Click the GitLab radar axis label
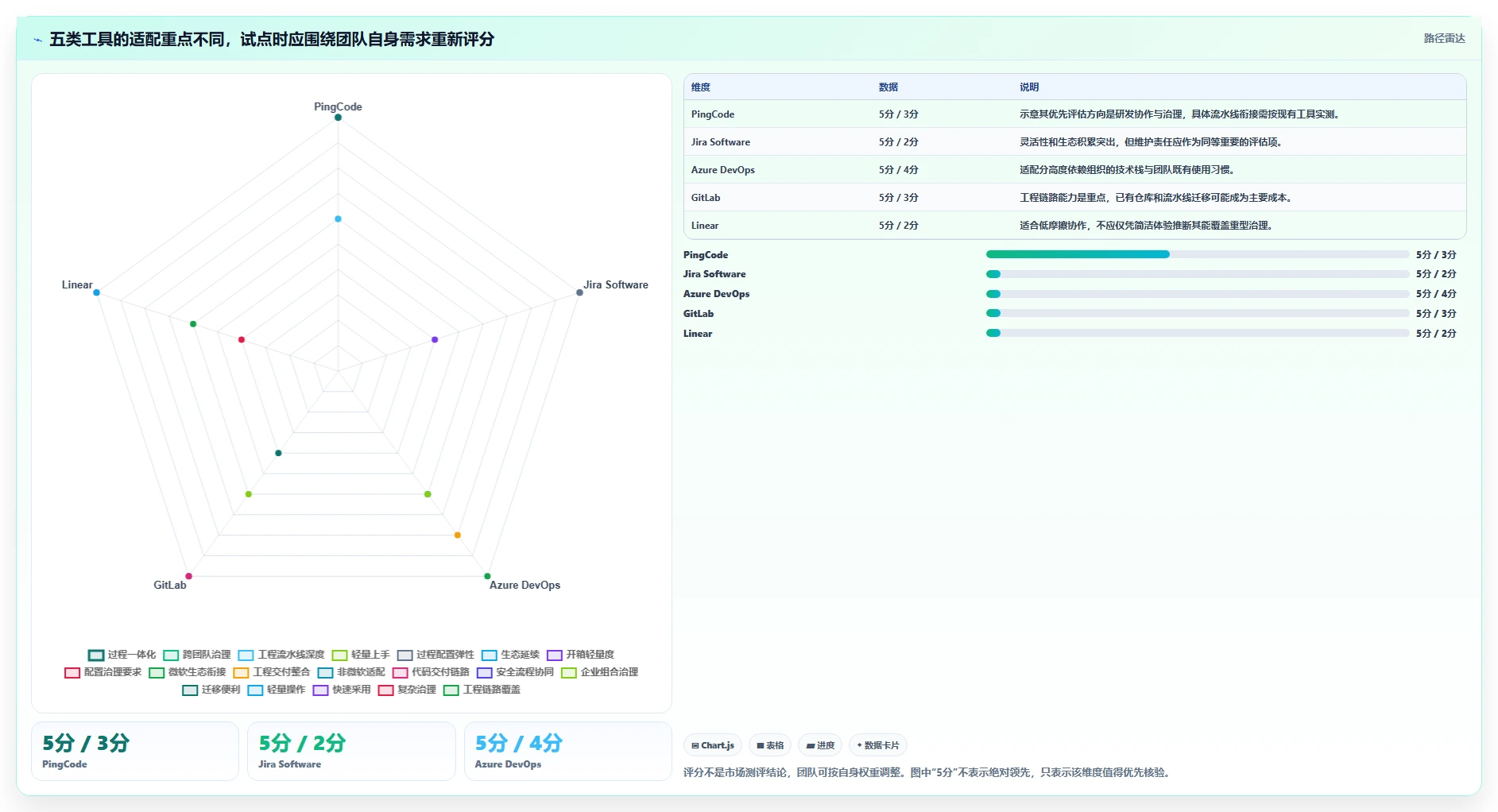The height and width of the screenshot is (812, 1498). pos(170,585)
